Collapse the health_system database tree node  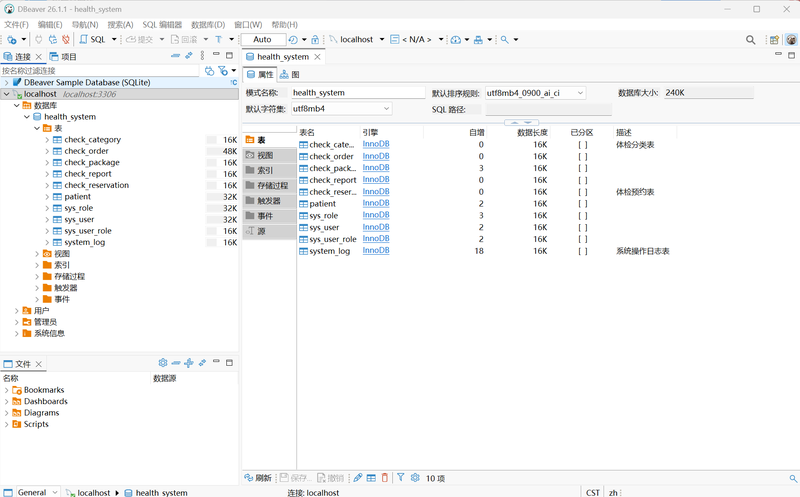(x=27, y=117)
